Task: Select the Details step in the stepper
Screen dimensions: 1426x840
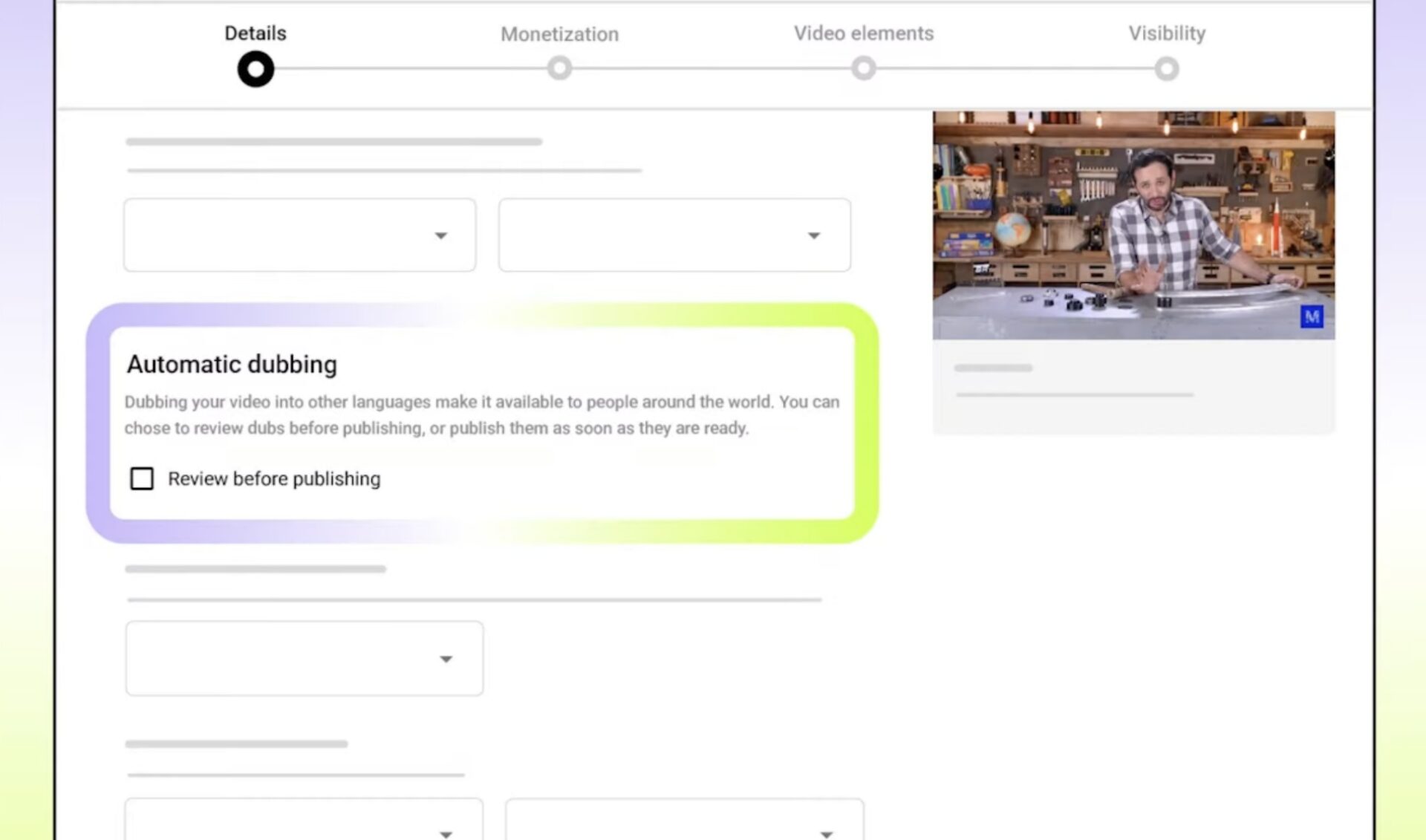Action: (x=255, y=33)
